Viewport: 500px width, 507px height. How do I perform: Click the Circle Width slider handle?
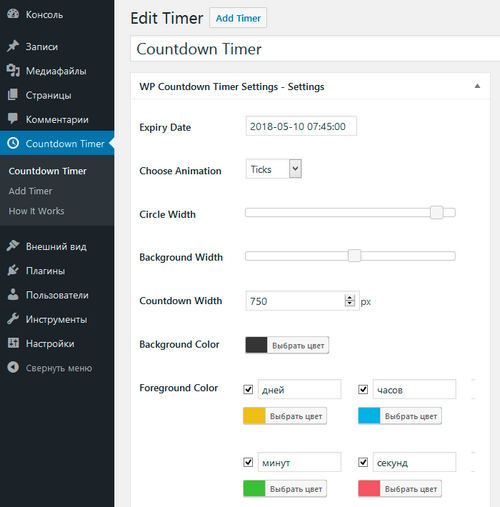436,212
